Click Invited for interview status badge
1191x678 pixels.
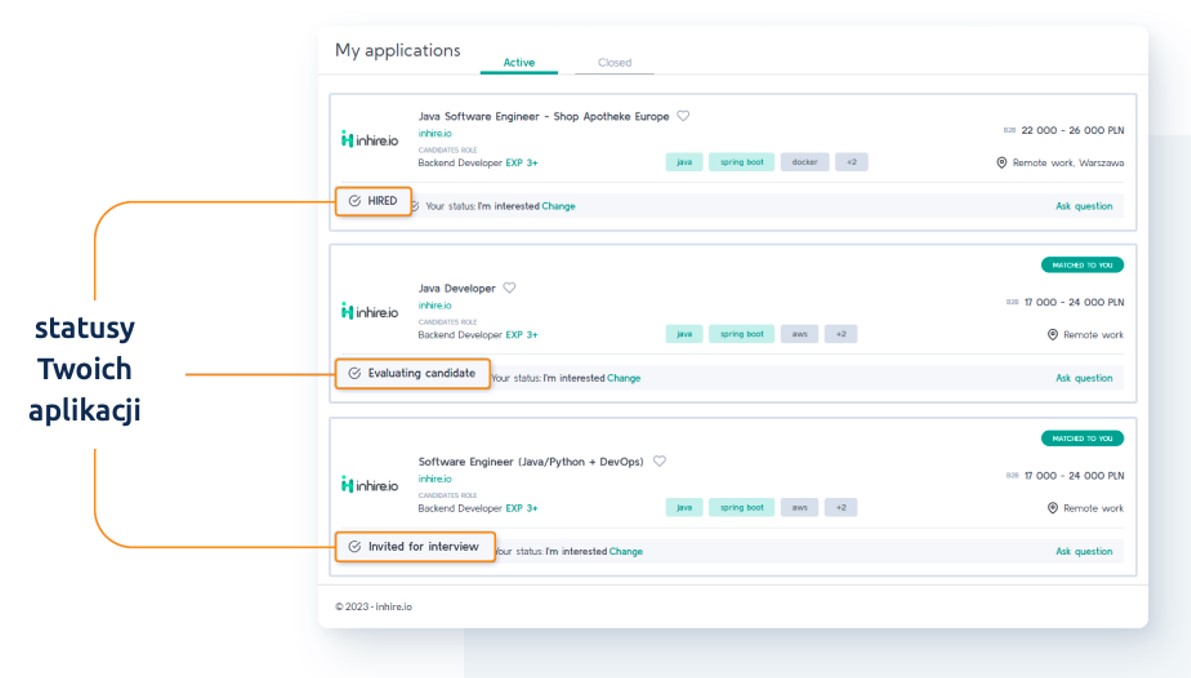(x=415, y=547)
